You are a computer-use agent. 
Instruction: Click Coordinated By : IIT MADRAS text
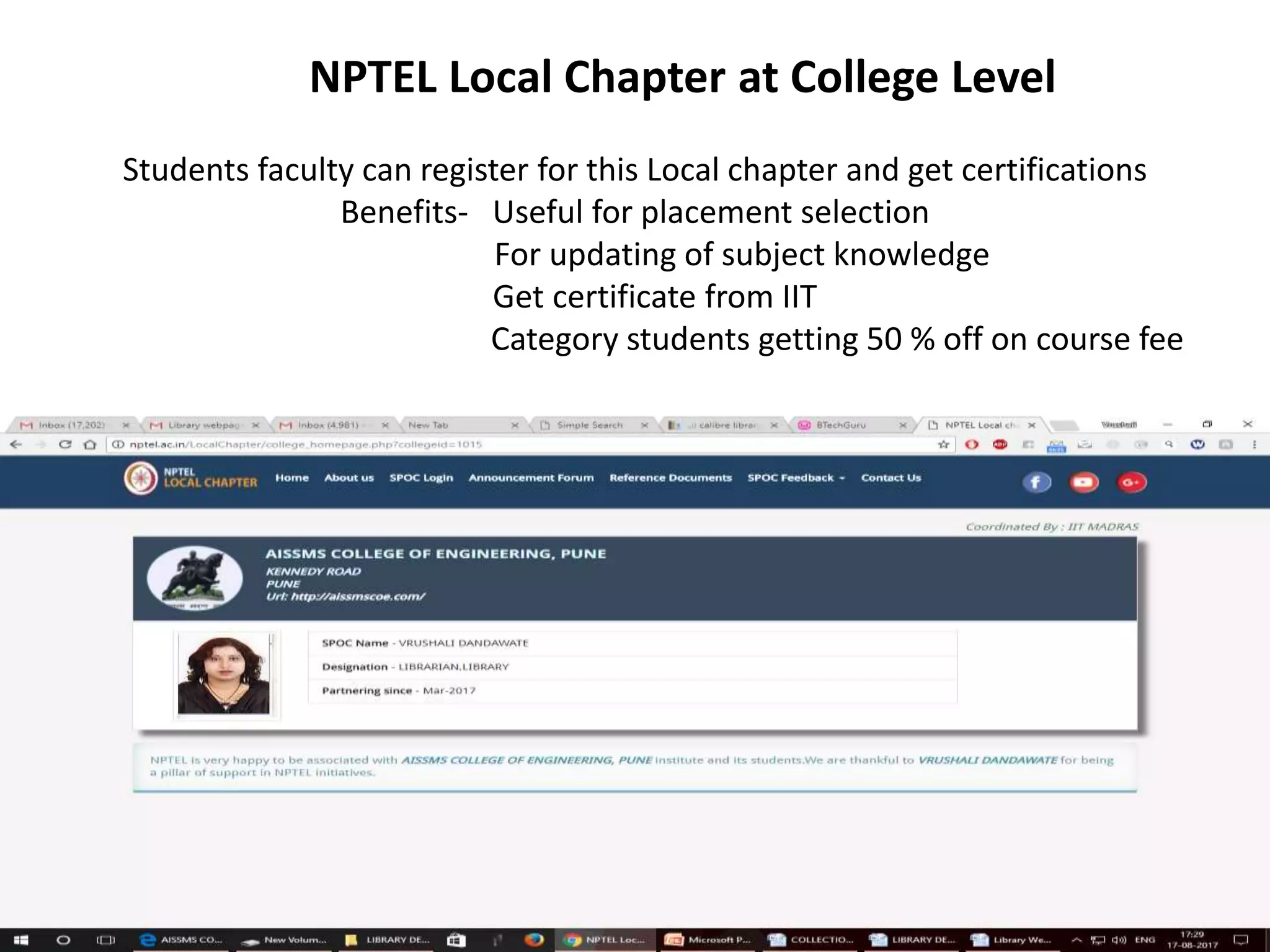pos(1052,527)
